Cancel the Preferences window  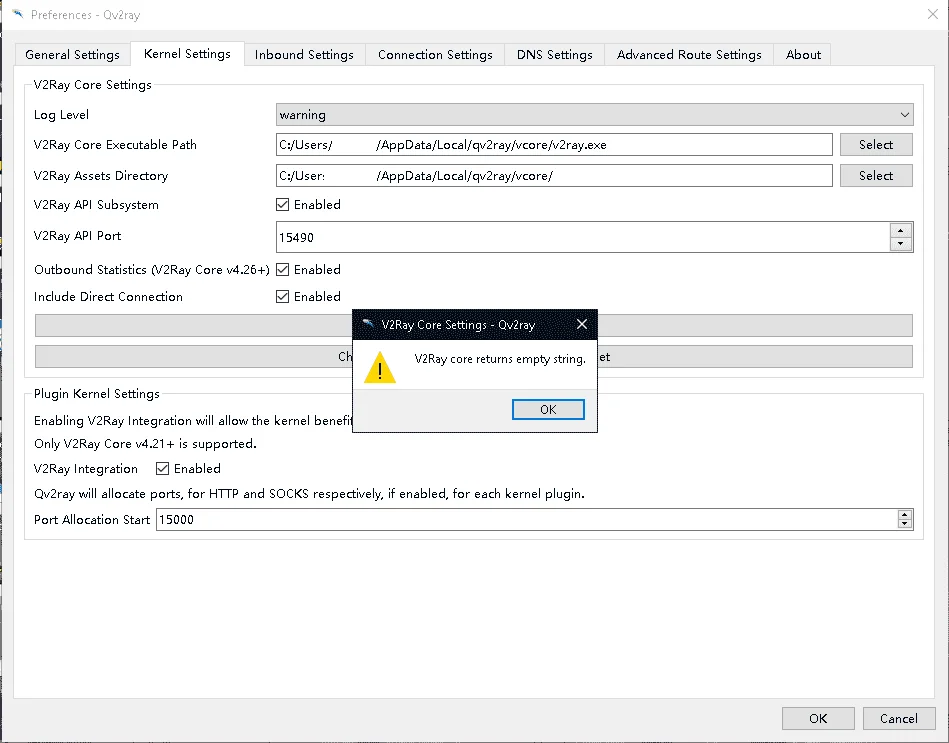click(898, 718)
